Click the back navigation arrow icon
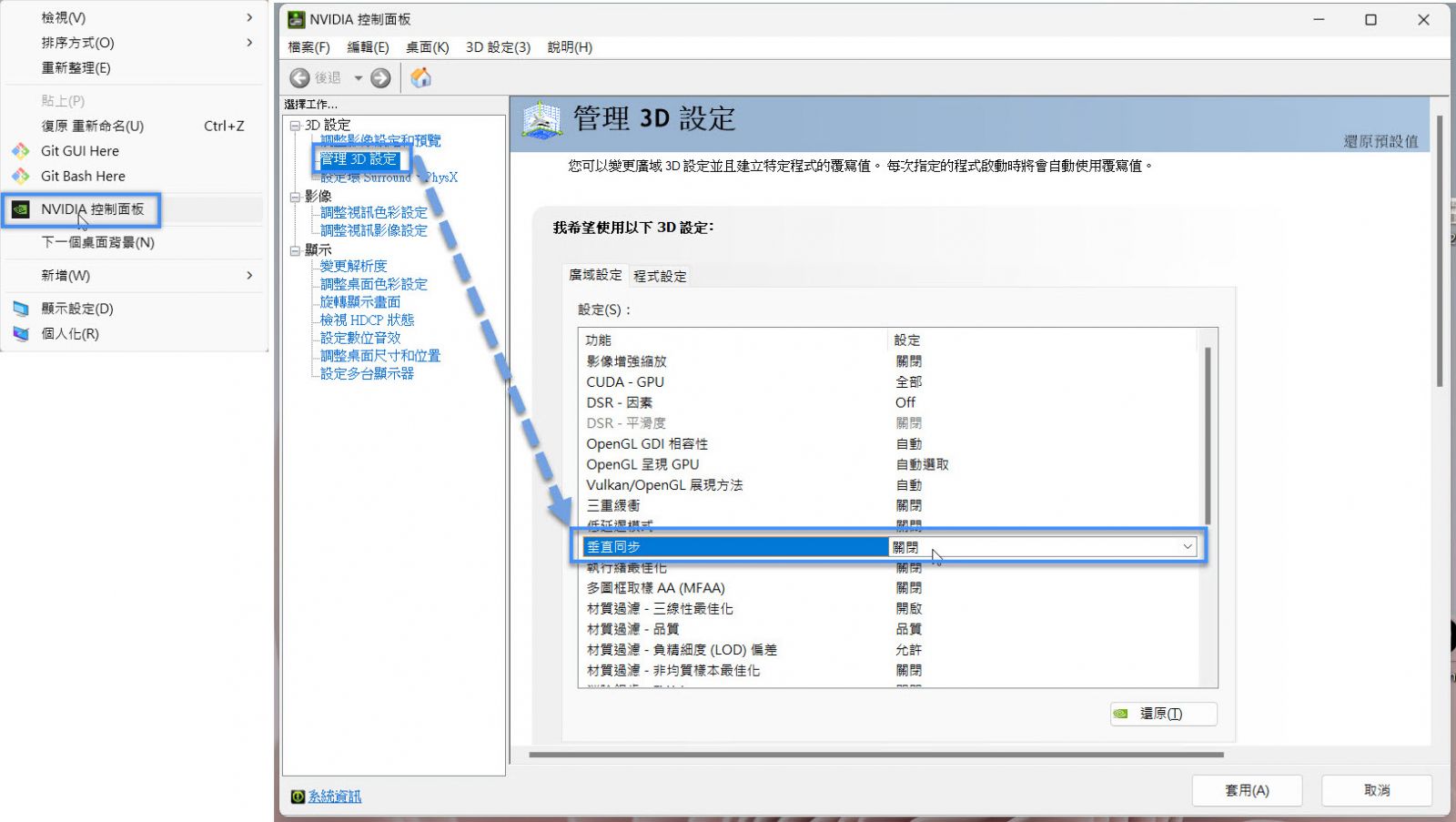The height and width of the screenshot is (822, 1456). (299, 78)
